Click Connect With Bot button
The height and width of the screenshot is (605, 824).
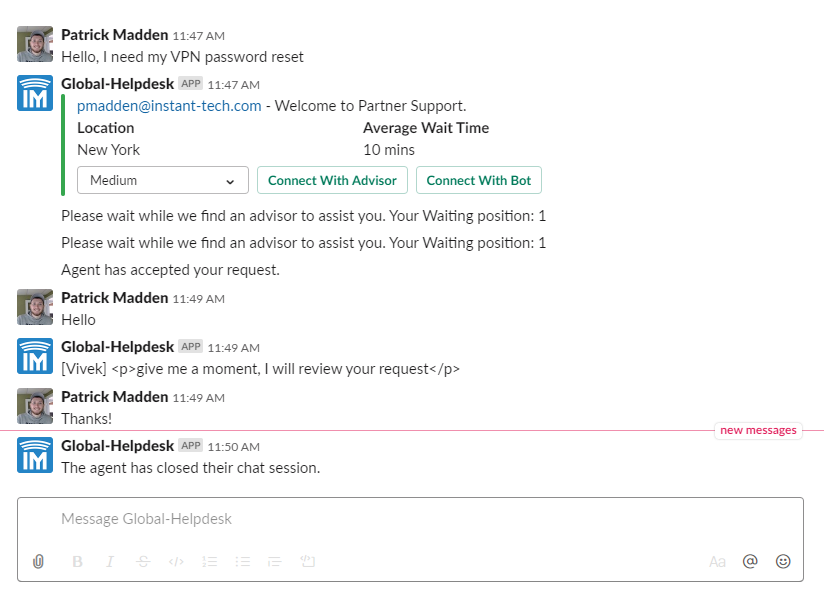pos(479,180)
